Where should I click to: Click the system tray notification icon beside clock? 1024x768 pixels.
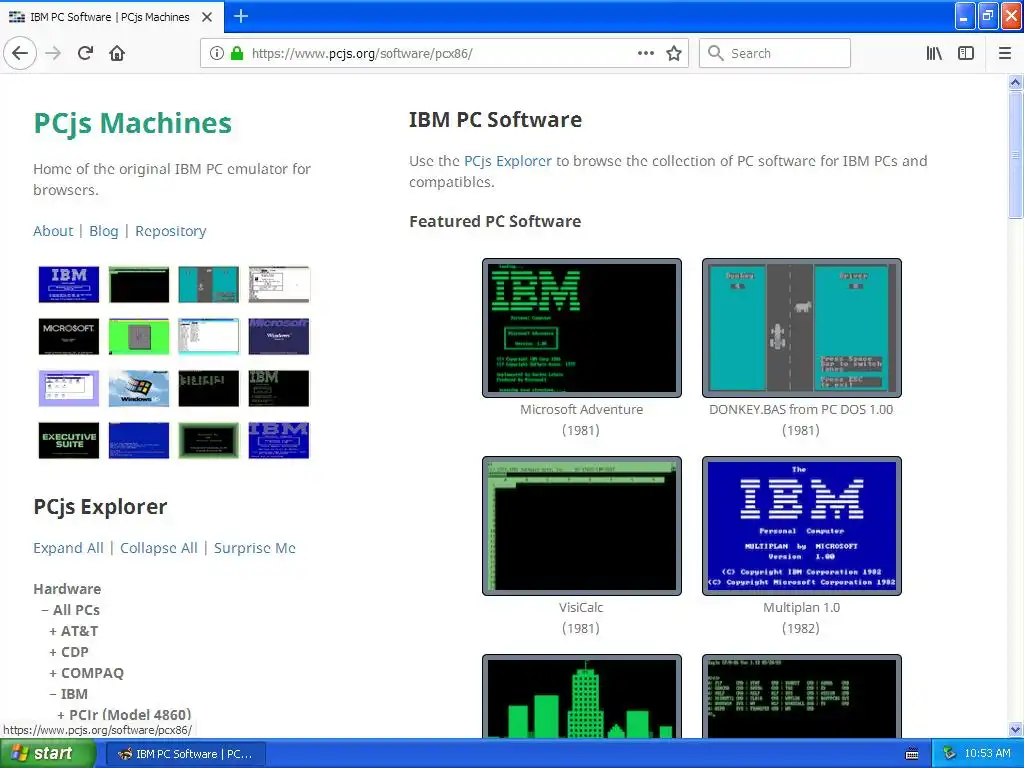[949, 754]
